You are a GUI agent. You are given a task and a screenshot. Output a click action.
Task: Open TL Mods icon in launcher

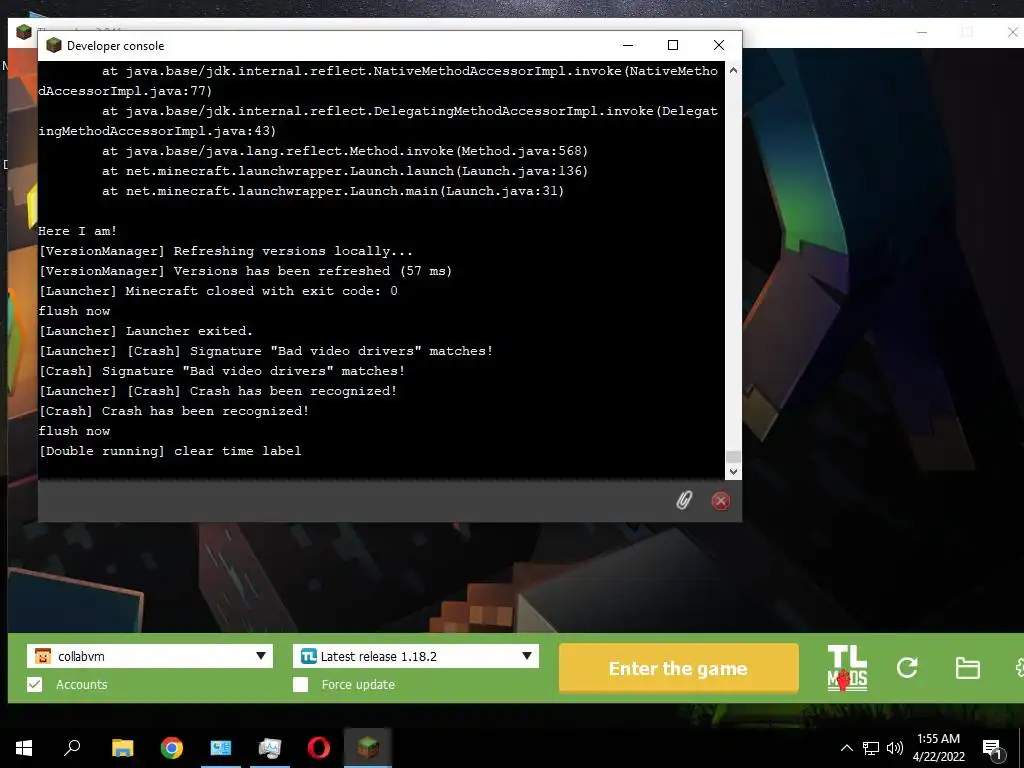pyautogui.click(x=847, y=668)
